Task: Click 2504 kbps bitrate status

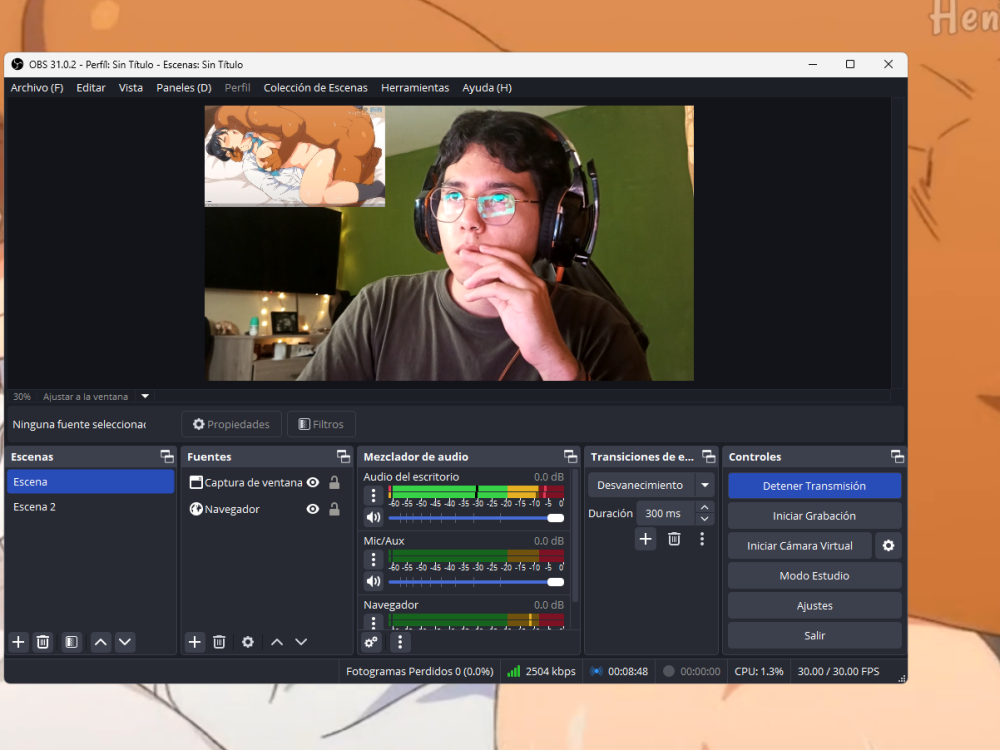Action: (541, 671)
